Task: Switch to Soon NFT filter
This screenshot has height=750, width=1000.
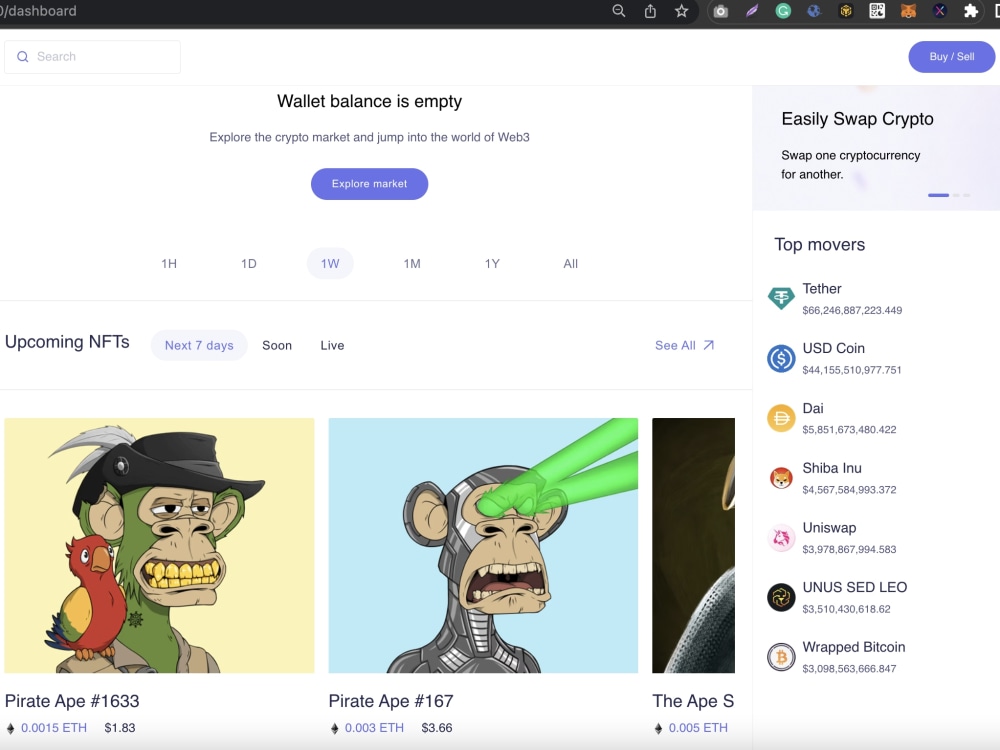Action: [277, 345]
